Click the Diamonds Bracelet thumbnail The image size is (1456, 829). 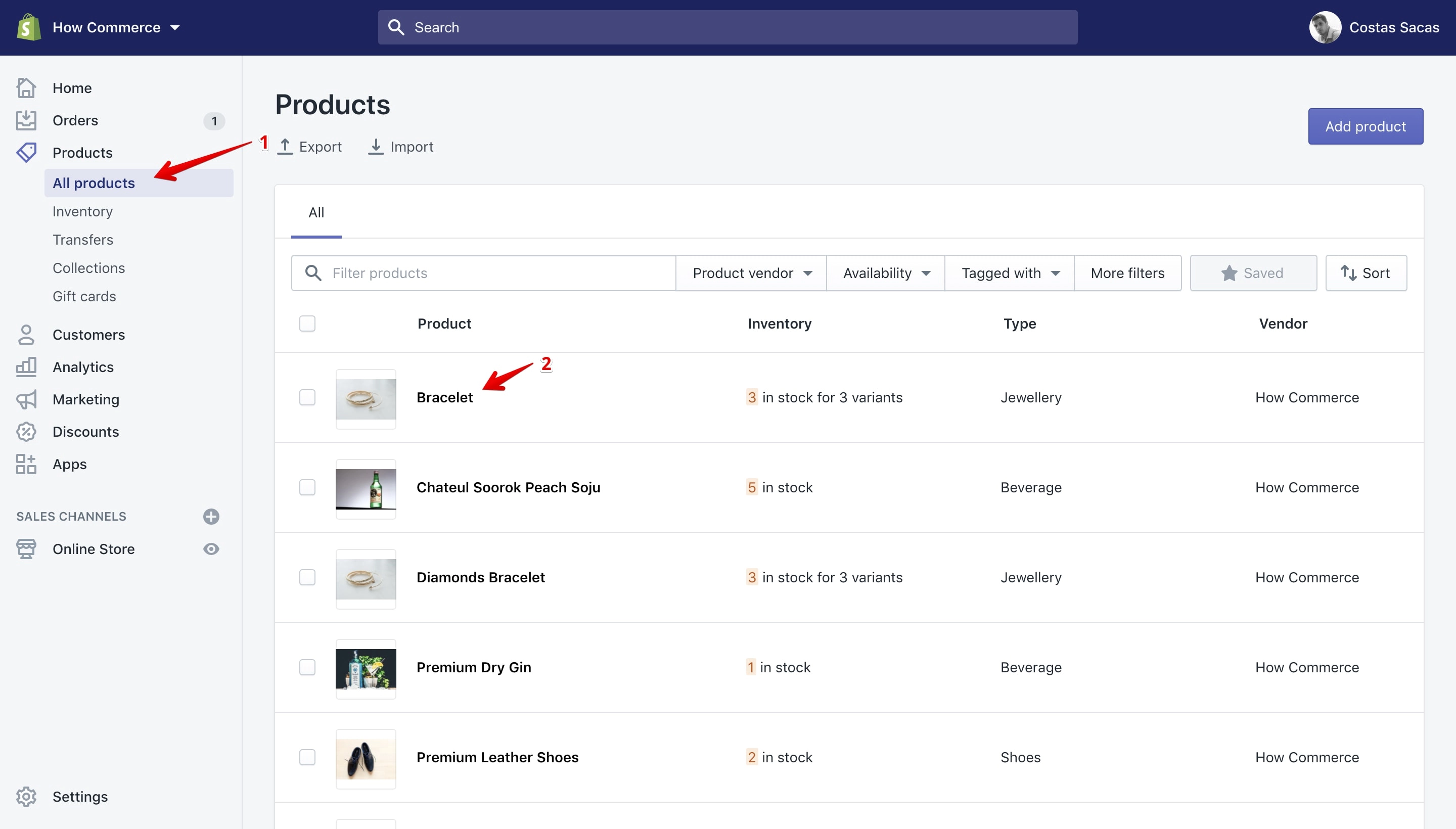click(366, 579)
